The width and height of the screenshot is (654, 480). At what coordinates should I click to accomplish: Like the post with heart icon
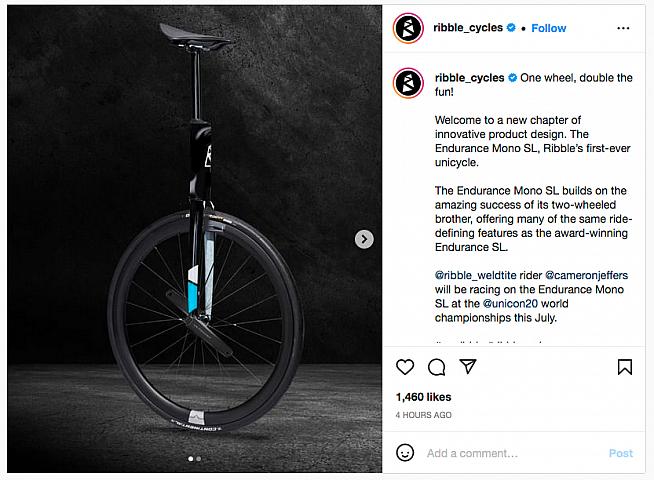tap(405, 367)
